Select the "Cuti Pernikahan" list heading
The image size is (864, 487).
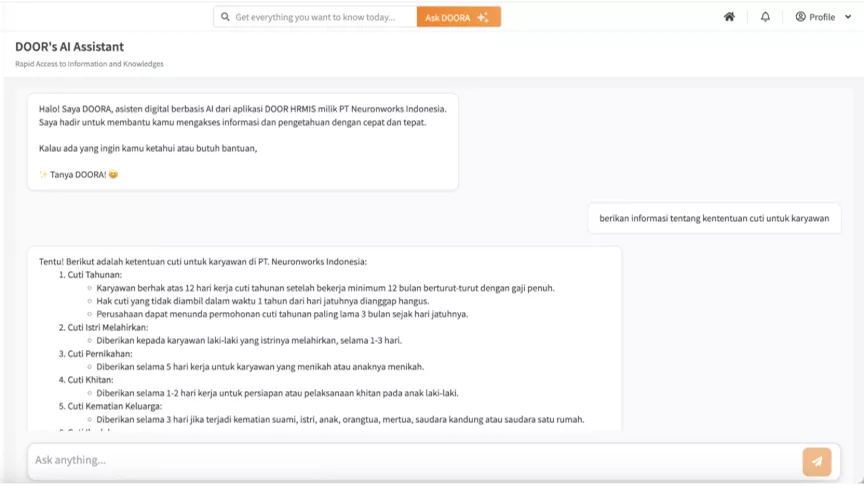99,353
